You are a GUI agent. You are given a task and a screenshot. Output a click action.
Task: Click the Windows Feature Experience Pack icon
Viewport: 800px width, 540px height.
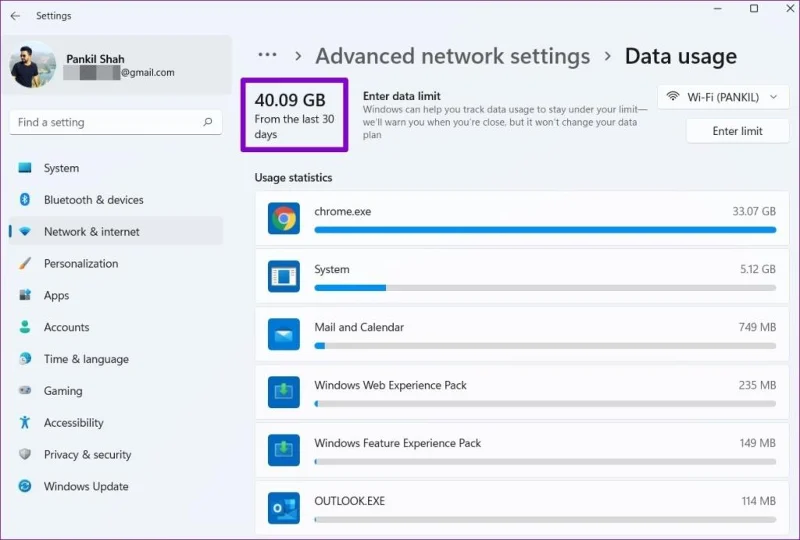(x=284, y=450)
